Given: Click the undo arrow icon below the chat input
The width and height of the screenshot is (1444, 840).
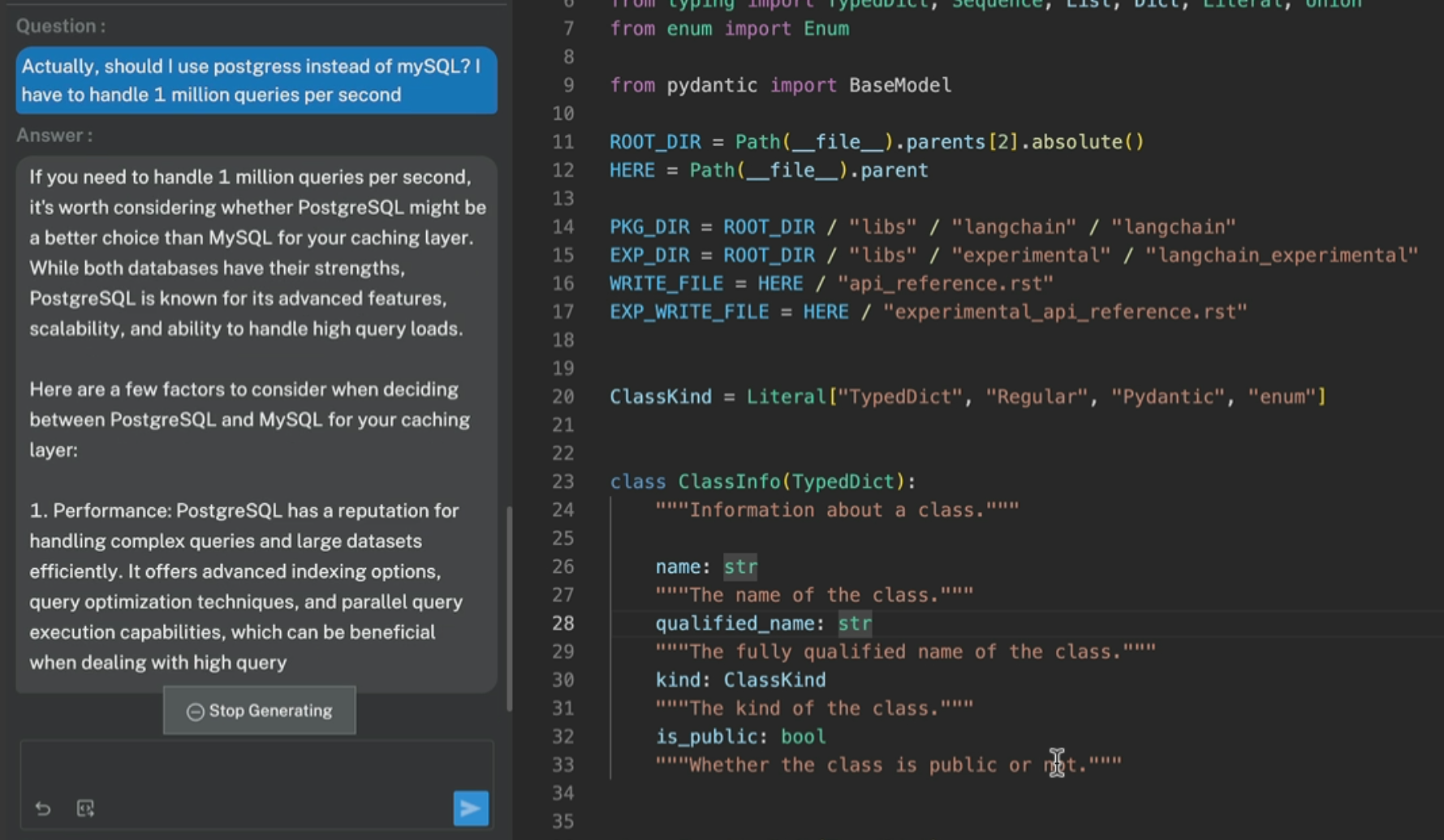Looking at the screenshot, I should 43,808.
